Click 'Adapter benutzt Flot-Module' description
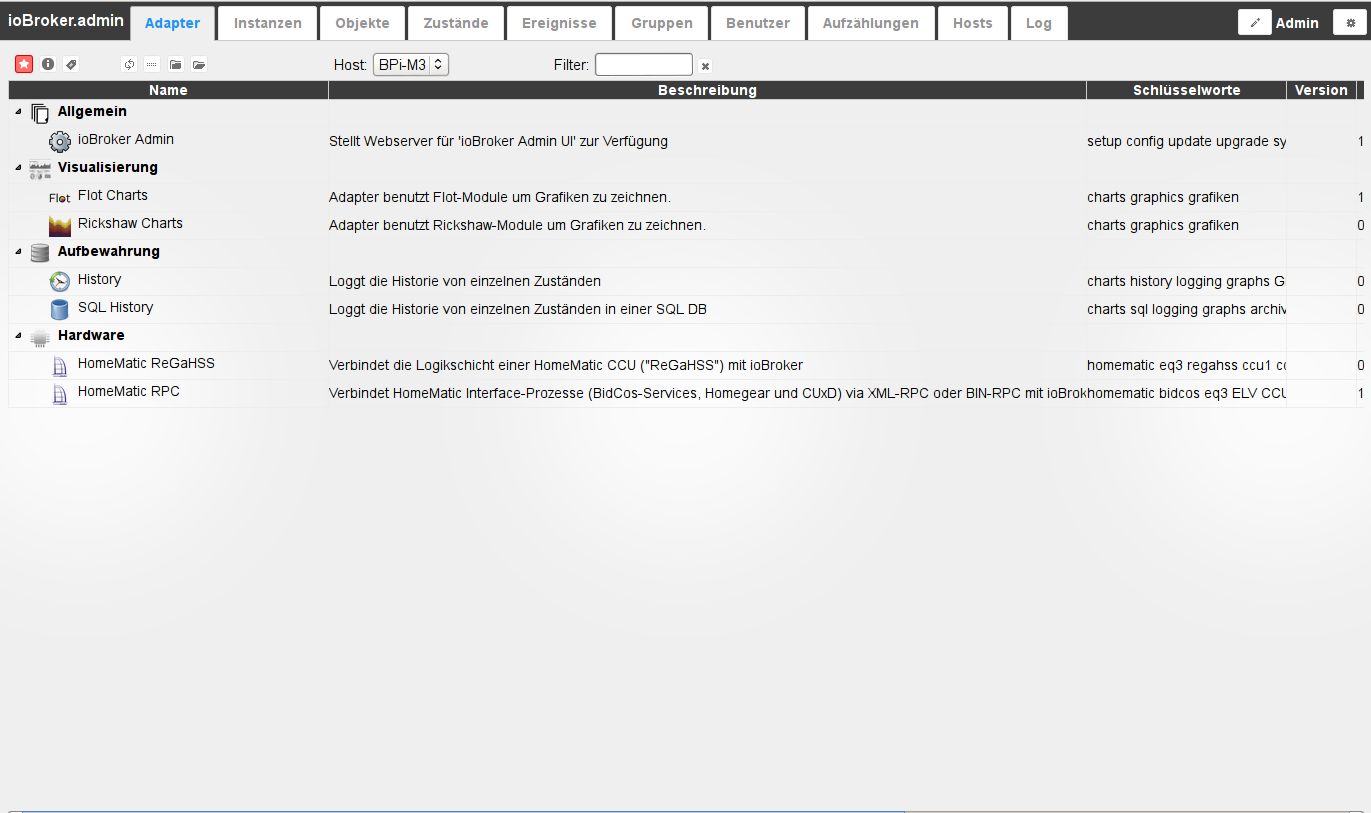 click(x=500, y=197)
